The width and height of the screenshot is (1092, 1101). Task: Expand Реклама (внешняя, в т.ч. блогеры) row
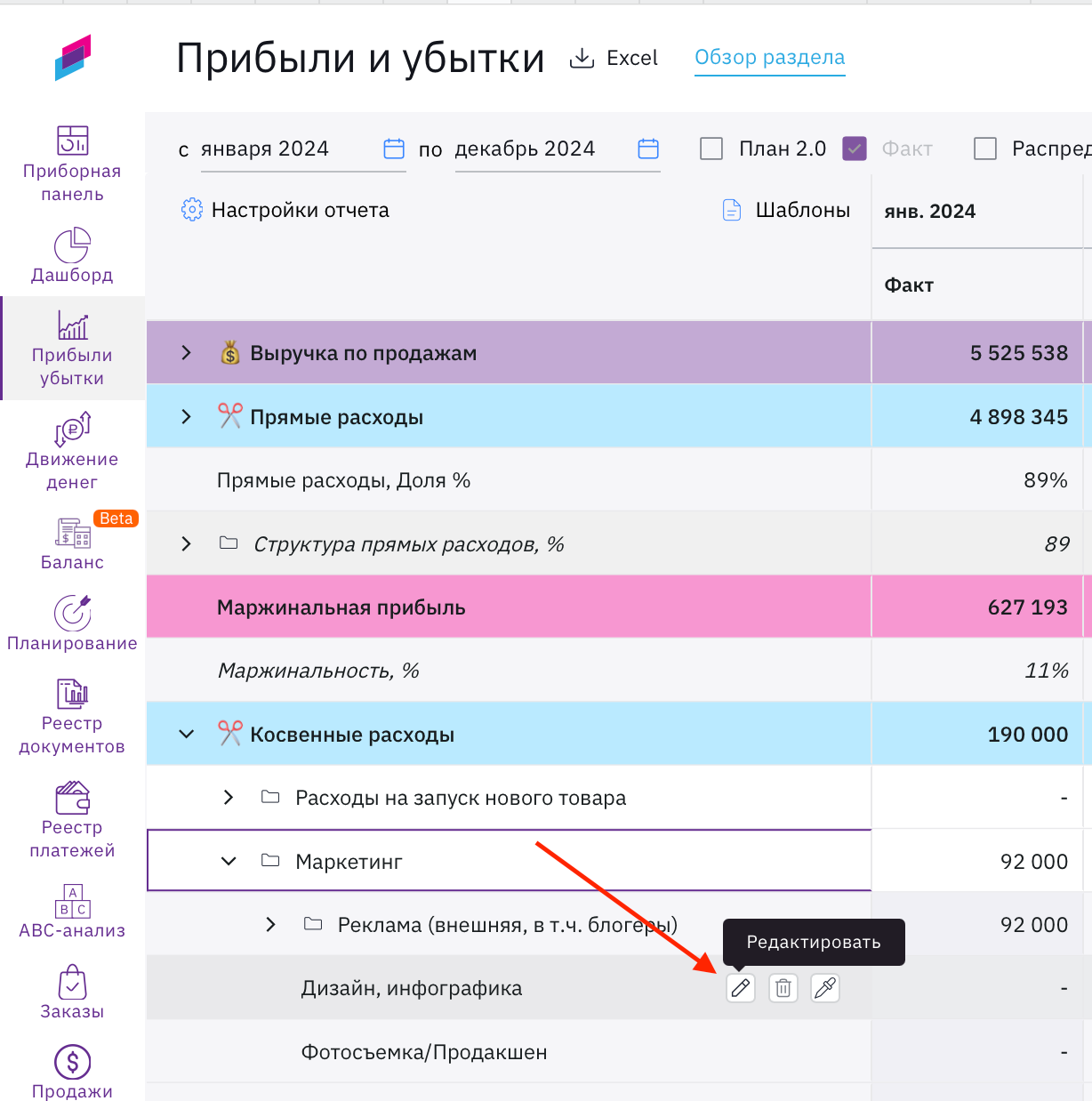271,925
